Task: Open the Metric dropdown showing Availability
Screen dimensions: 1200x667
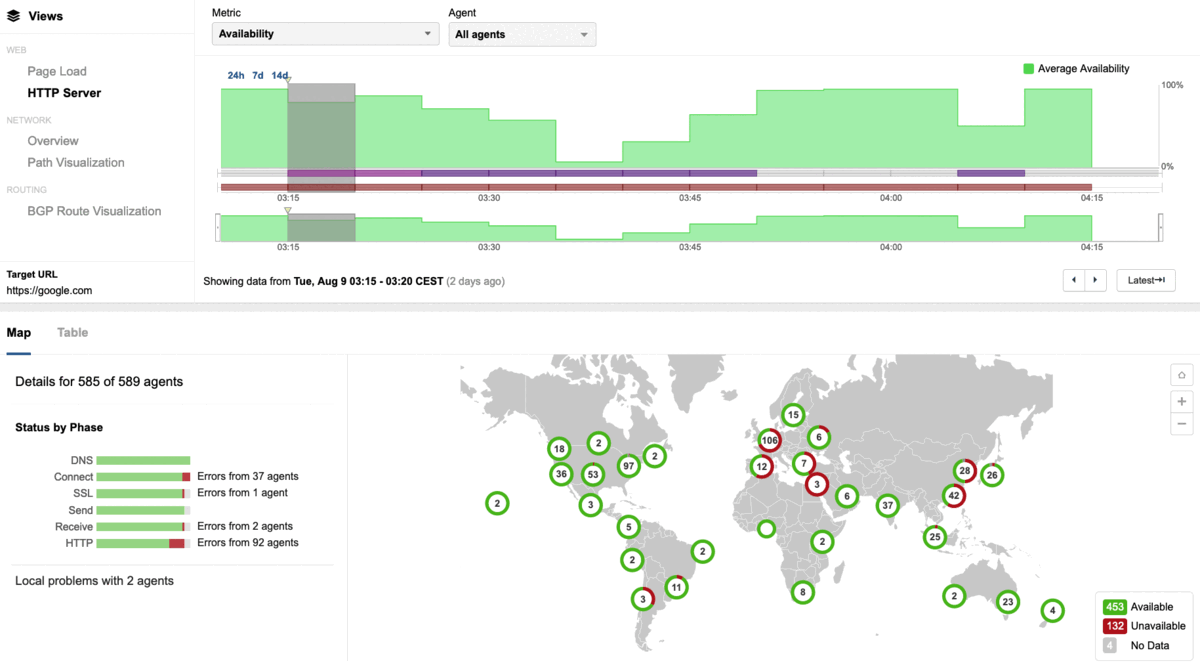Action: point(325,34)
